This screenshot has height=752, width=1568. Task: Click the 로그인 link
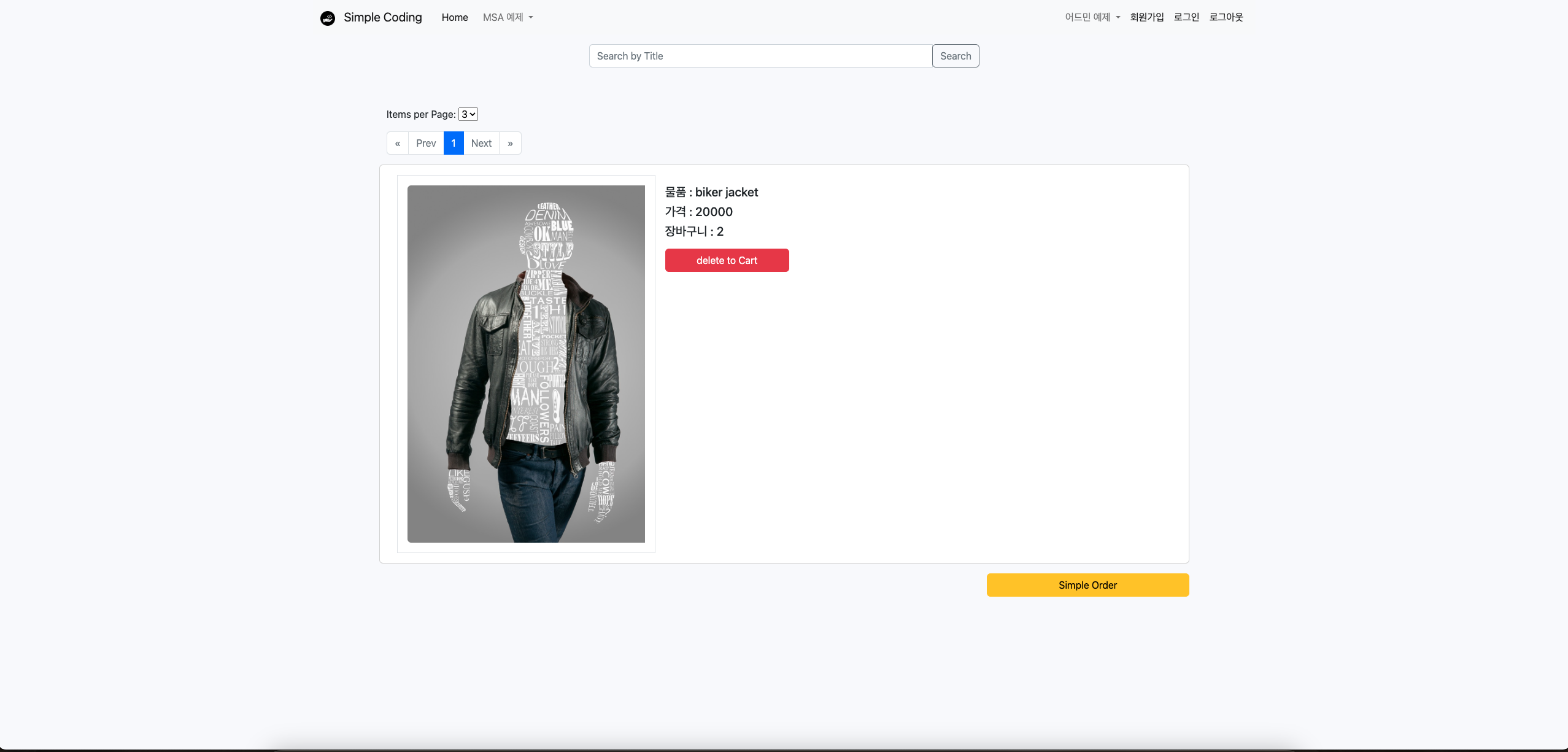pyautogui.click(x=1186, y=17)
